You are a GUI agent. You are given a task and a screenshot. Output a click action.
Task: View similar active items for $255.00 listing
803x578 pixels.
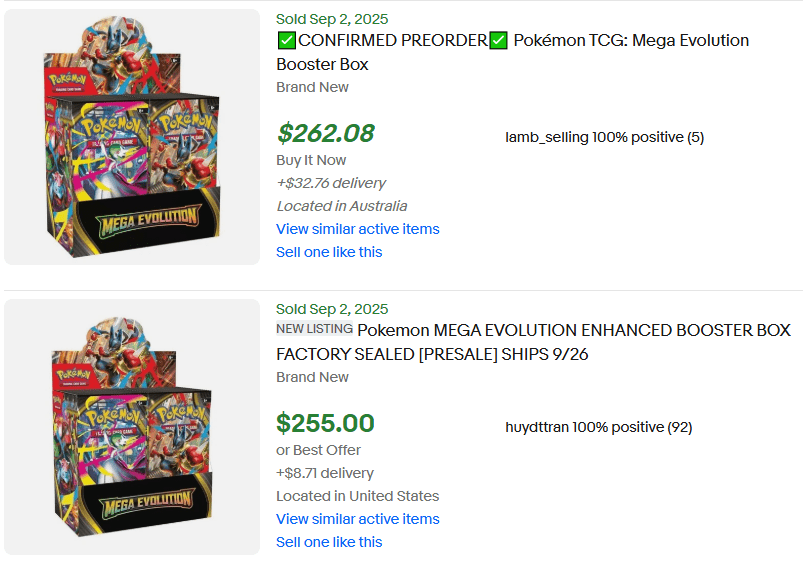pyautogui.click(x=357, y=519)
